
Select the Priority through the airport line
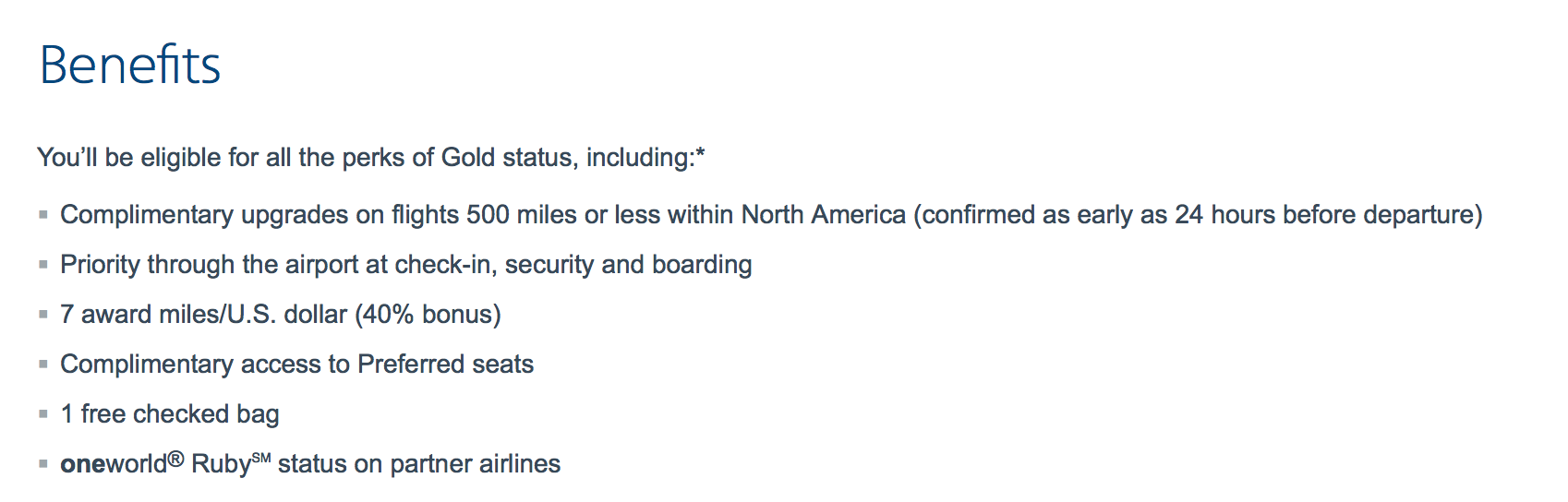point(405,265)
